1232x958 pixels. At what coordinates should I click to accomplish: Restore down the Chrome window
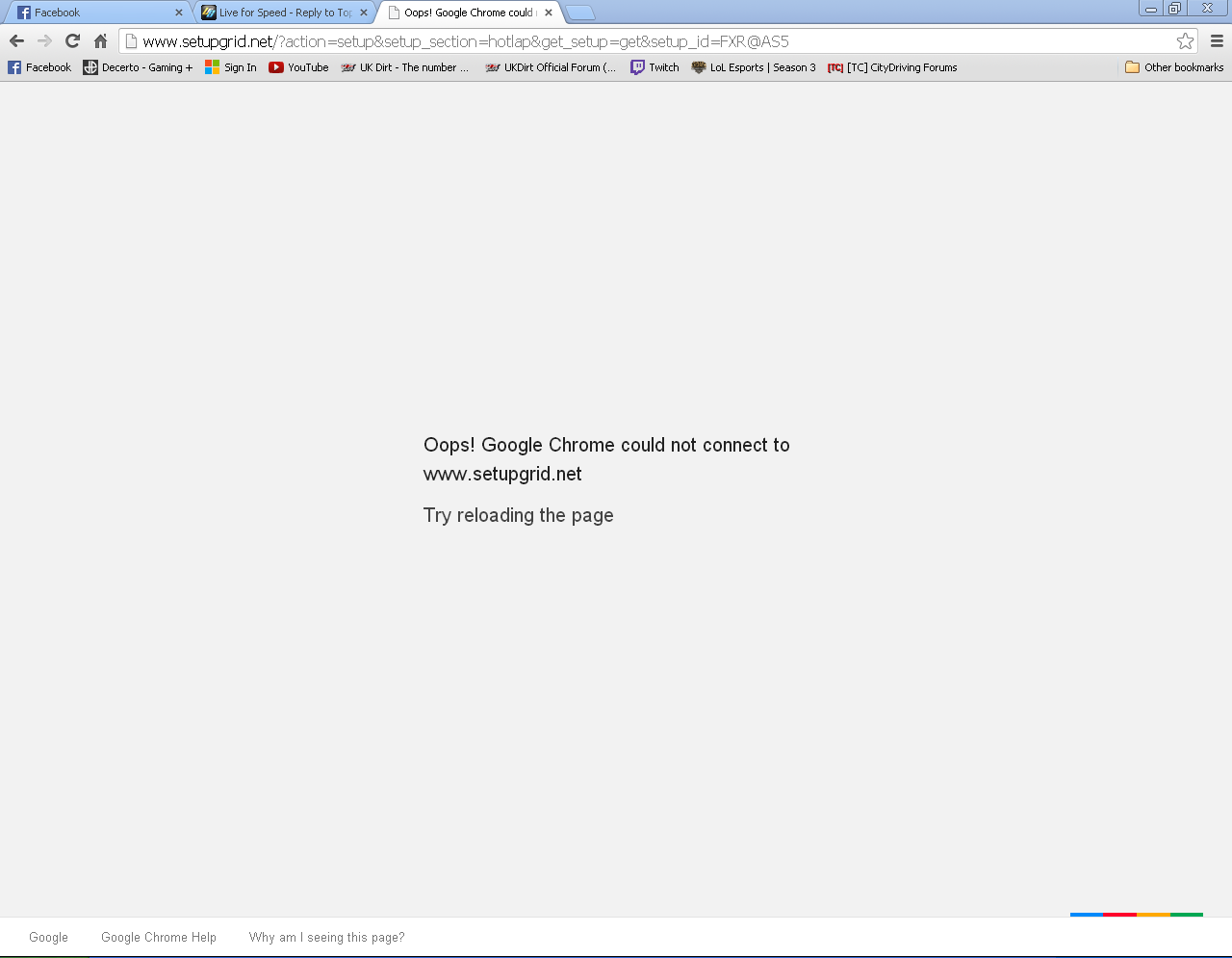(1175, 9)
